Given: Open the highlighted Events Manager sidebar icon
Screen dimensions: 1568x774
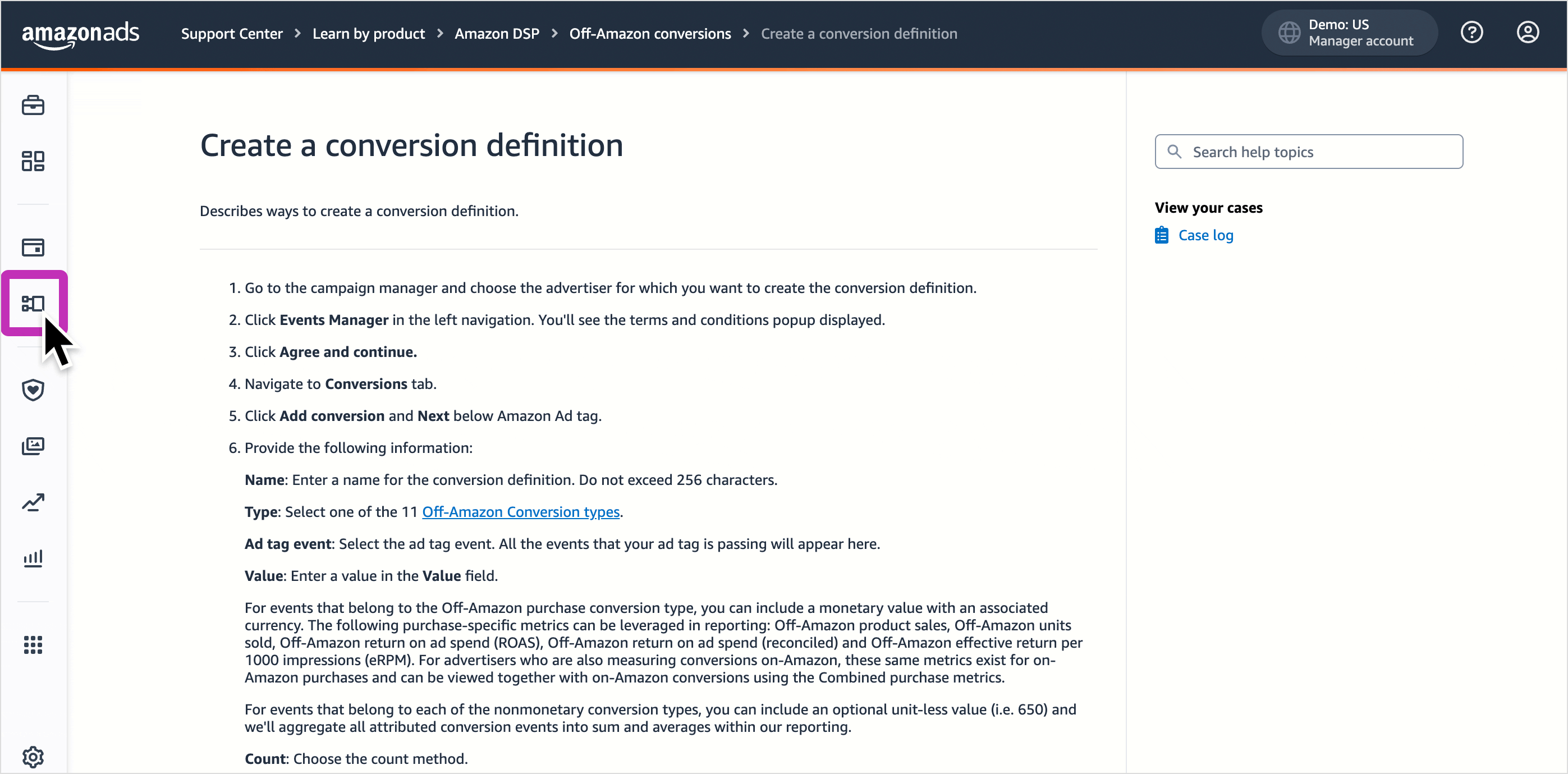Looking at the screenshot, I should [33, 303].
